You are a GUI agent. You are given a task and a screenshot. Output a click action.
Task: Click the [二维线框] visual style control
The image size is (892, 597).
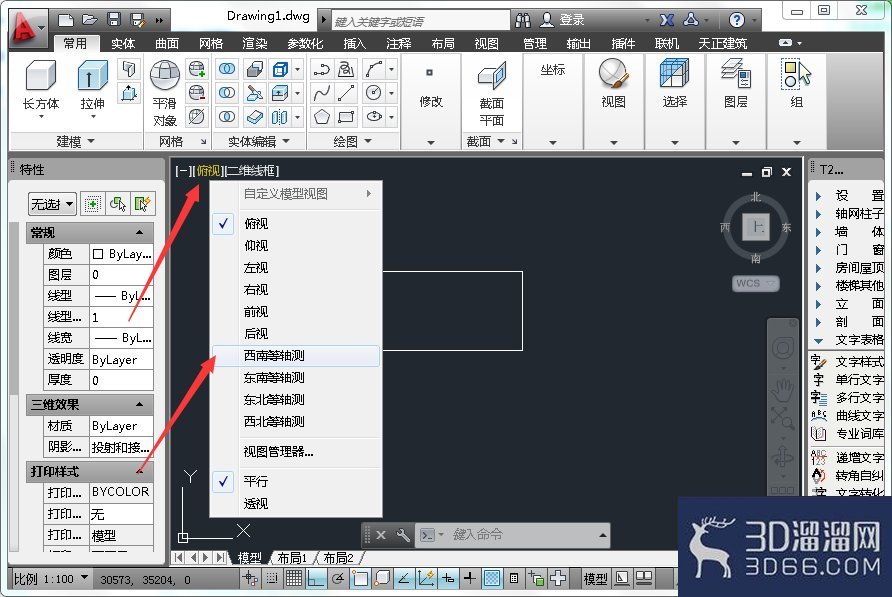[251, 171]
